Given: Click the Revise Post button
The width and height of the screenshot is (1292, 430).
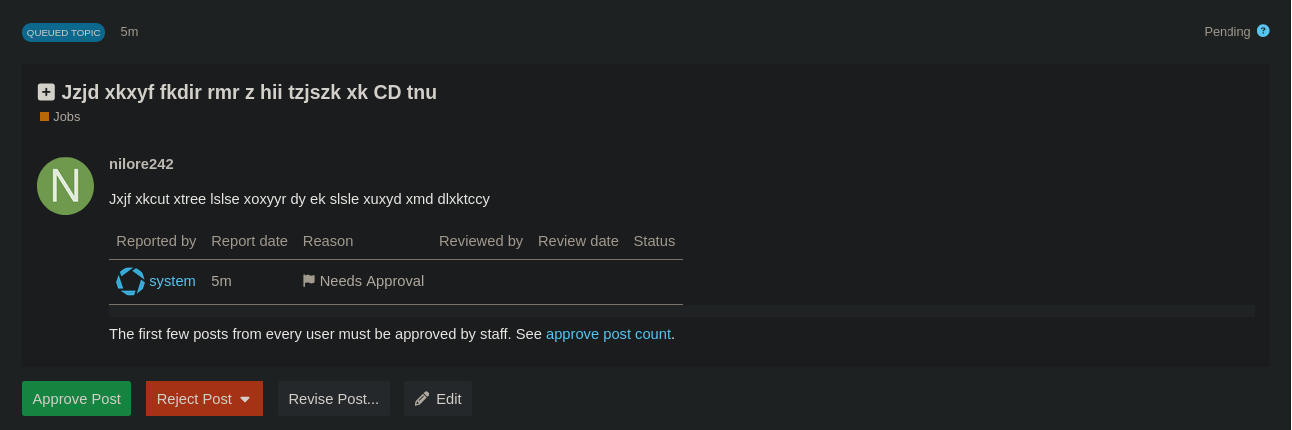Looking at the screenshot, I should coord(333,399).
